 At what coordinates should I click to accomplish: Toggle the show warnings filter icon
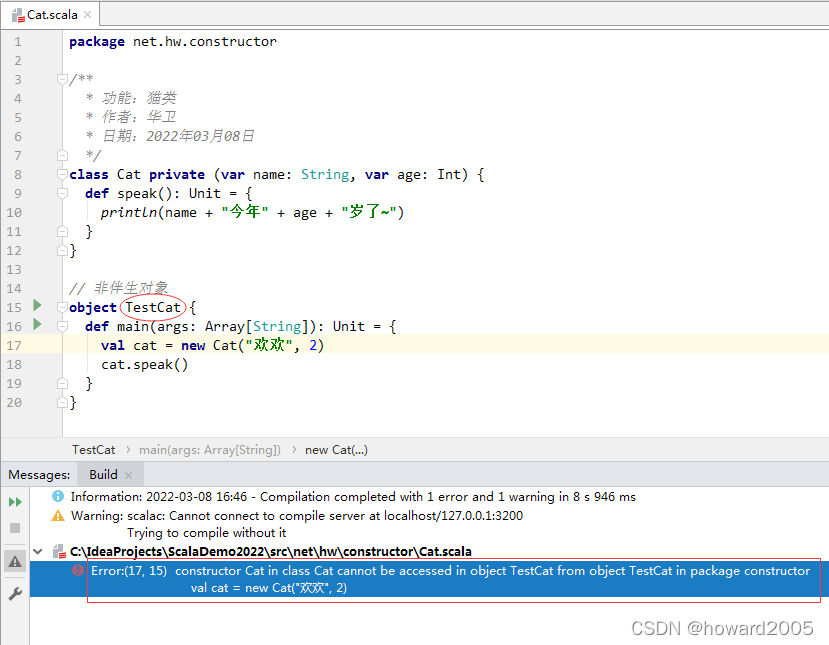tap(15, 561)
